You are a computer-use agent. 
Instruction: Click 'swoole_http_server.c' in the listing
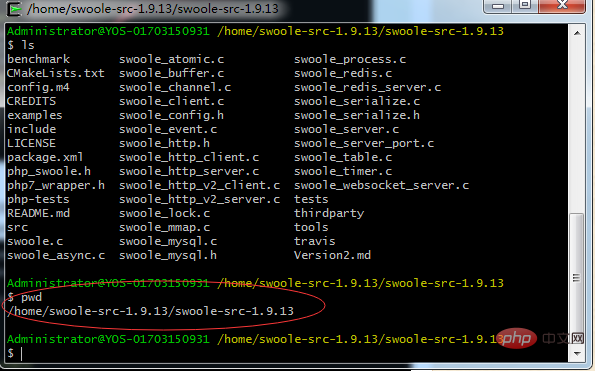189,171
